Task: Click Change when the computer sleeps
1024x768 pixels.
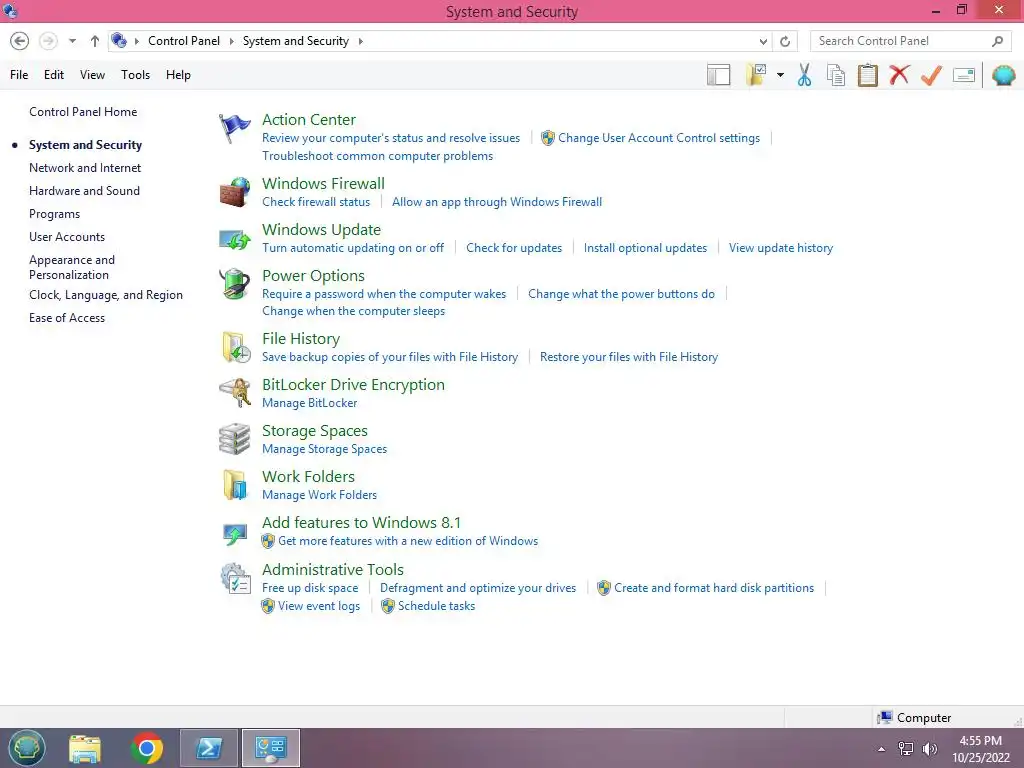Action: (x=353, y=311)
